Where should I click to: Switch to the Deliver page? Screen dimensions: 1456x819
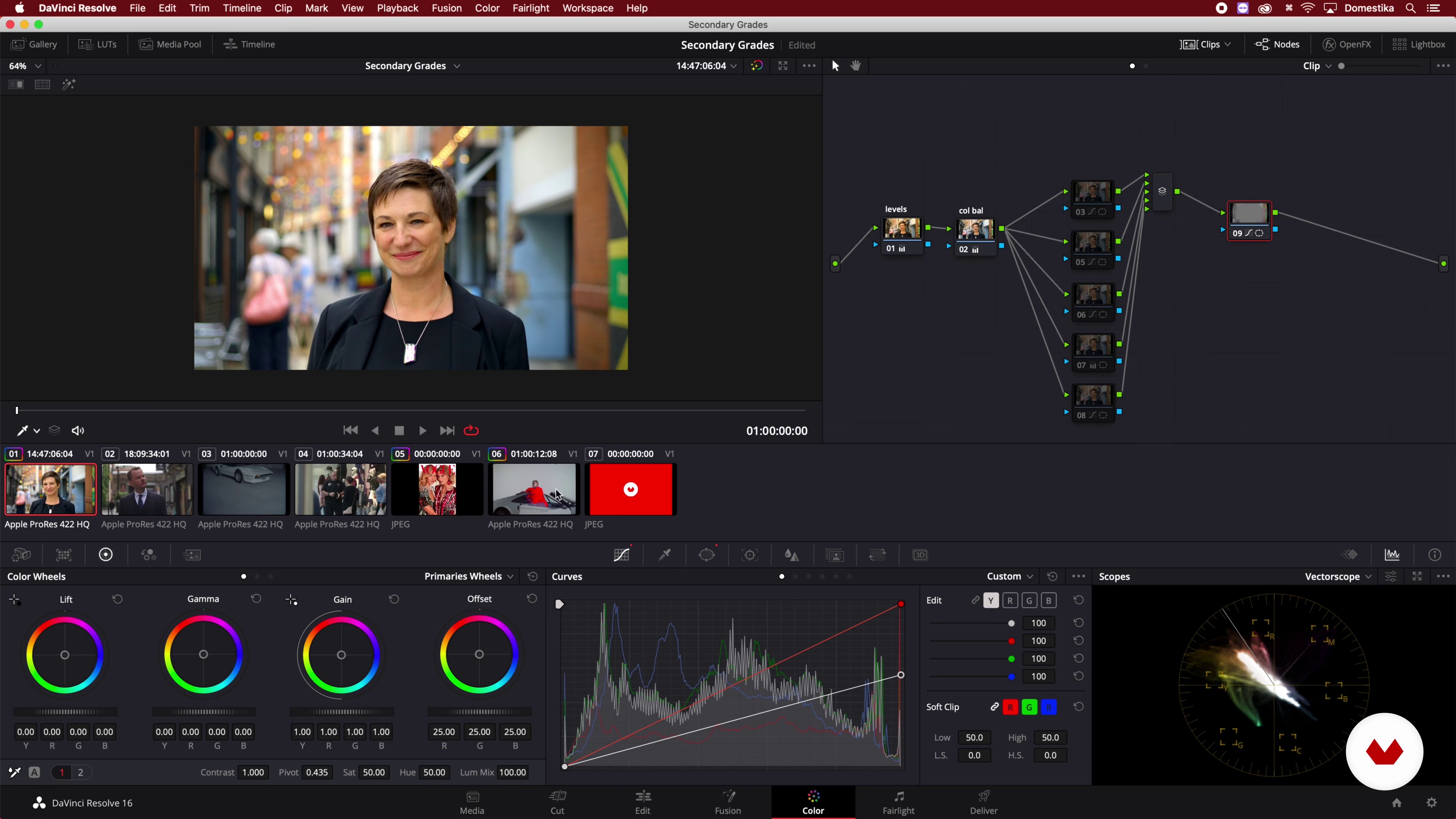(984, 803)
